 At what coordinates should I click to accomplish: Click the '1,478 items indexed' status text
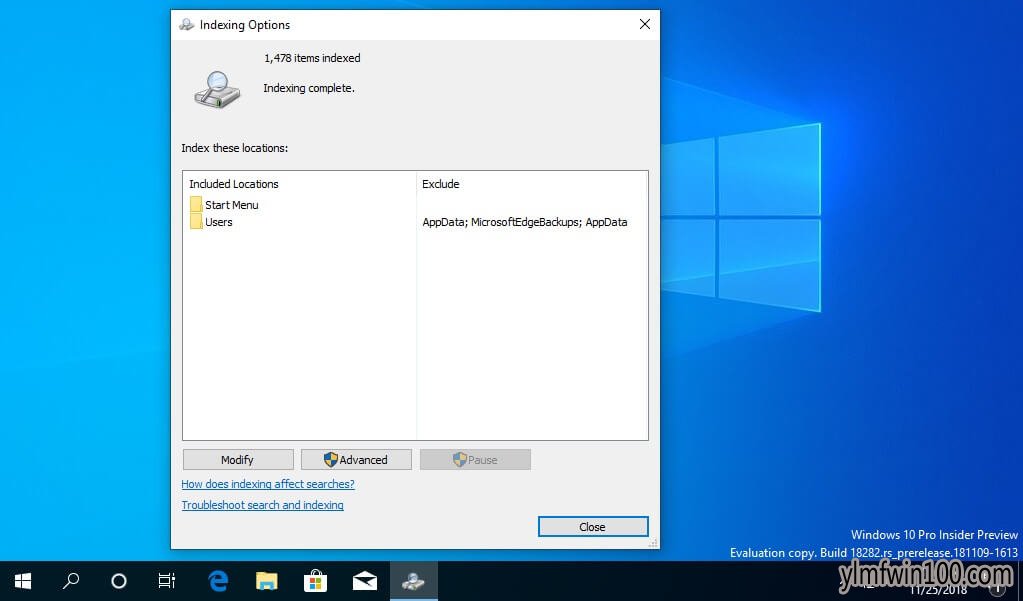tap(312, 58)
